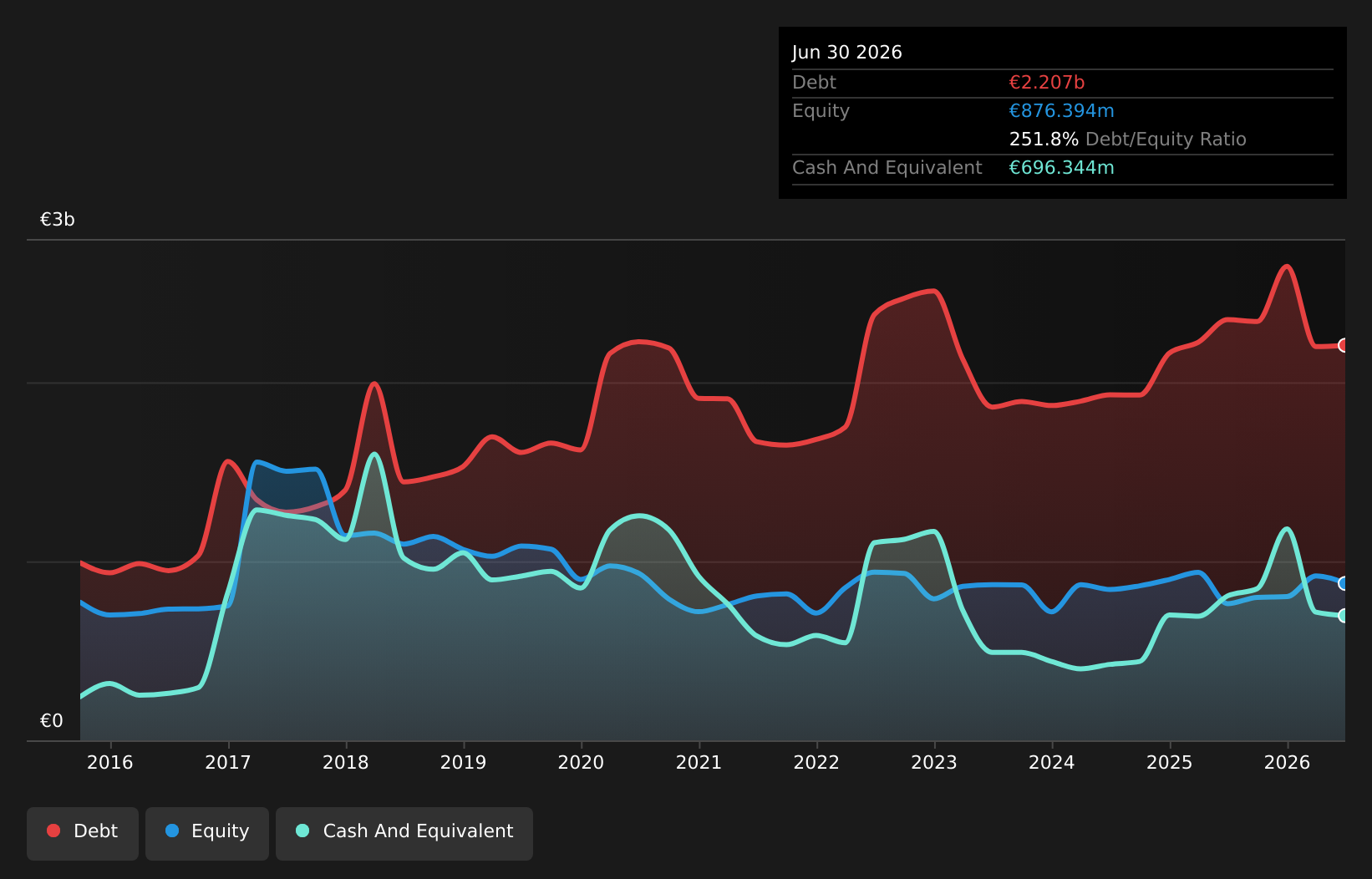
Task: Click the €2.207b debt value
Action: pos(1047,83)
